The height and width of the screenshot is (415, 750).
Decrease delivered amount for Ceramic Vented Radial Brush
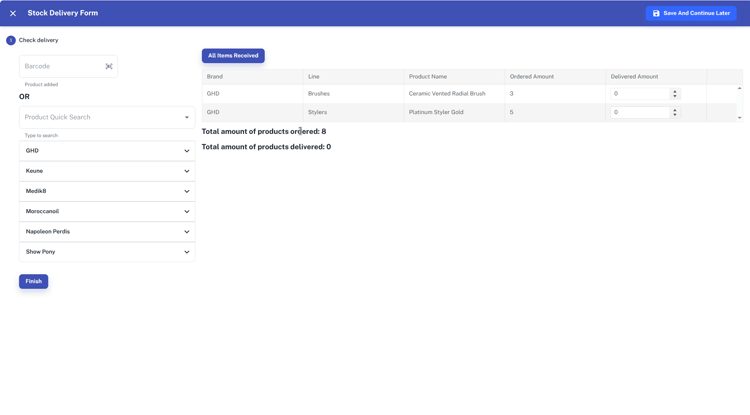point(675,97)
